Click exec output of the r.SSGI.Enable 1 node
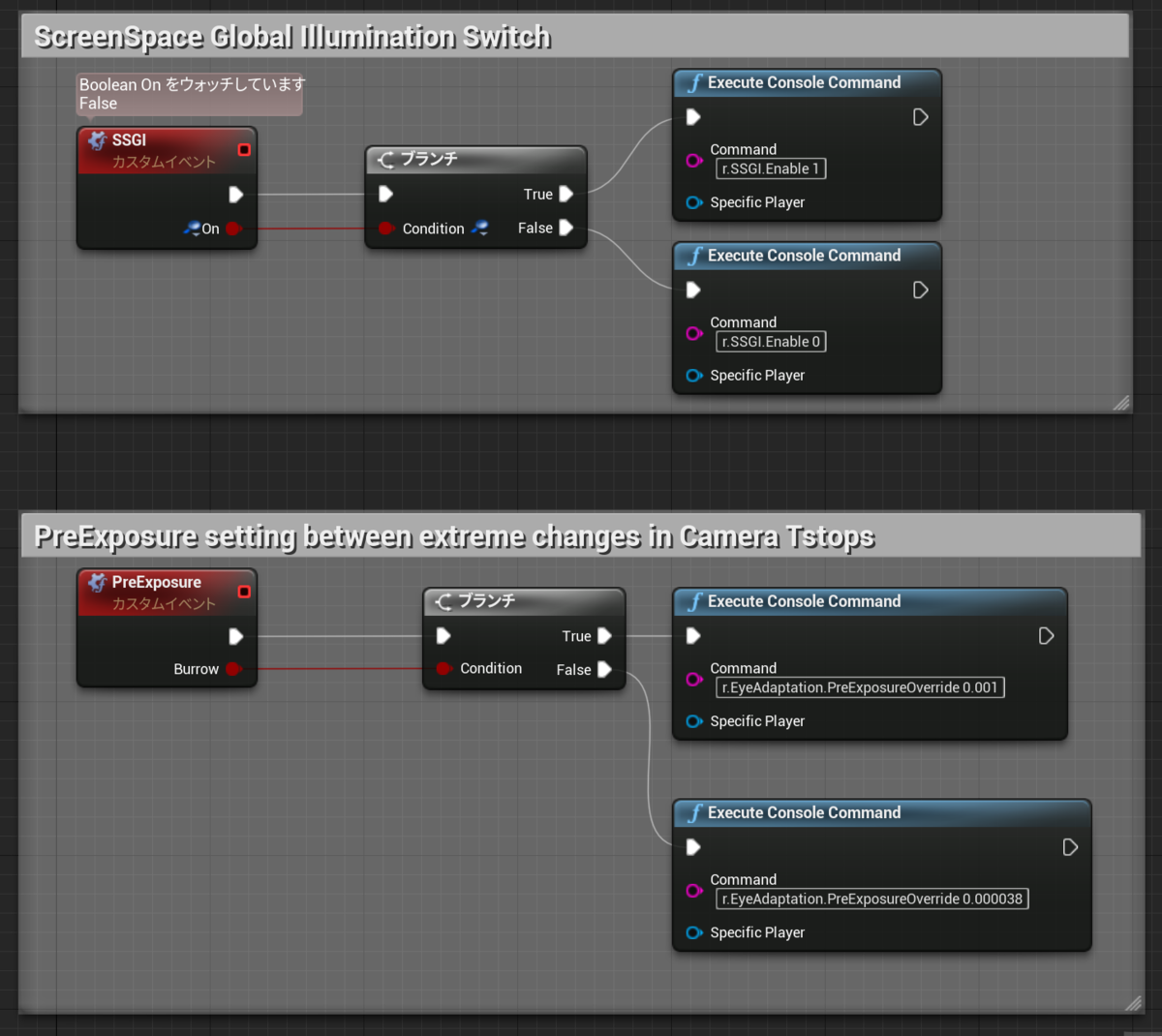 click(x=920, y=117)
